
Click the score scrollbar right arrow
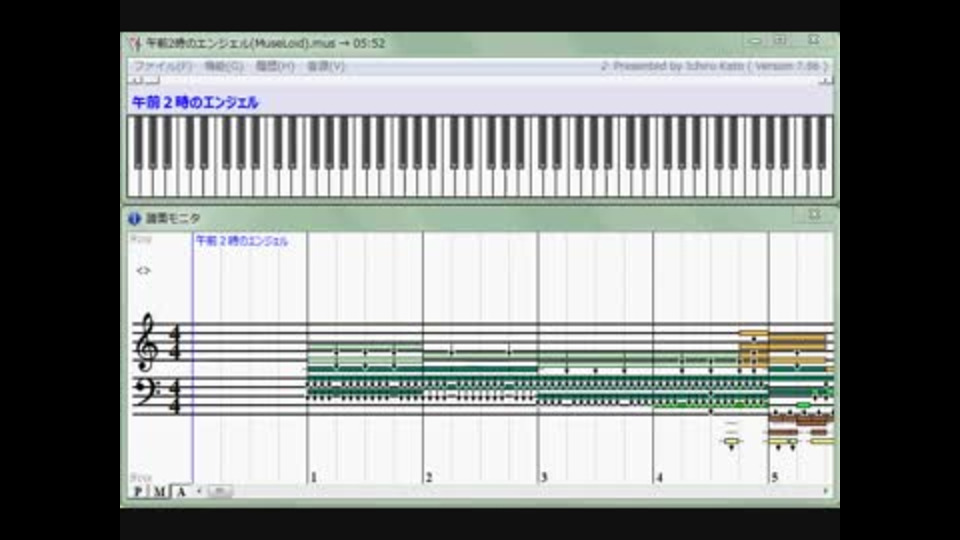pyautogui.click(x=826, y=491)
